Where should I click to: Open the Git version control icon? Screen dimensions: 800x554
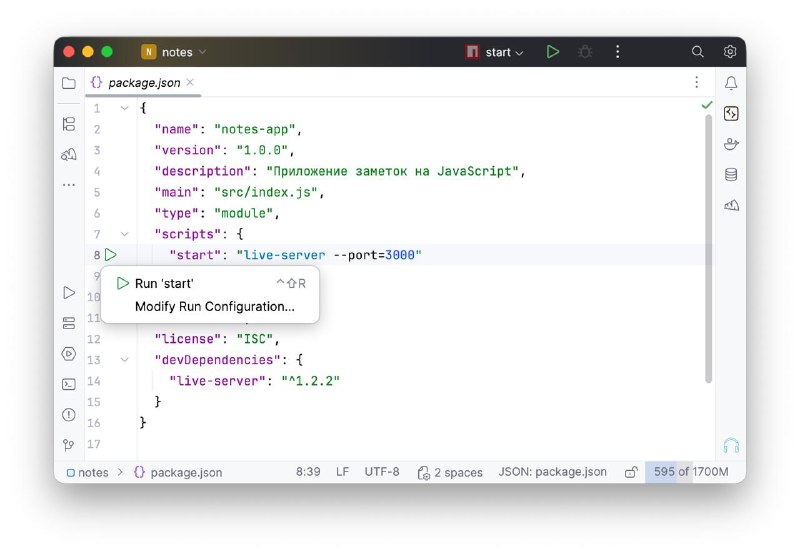click(69, 445)
